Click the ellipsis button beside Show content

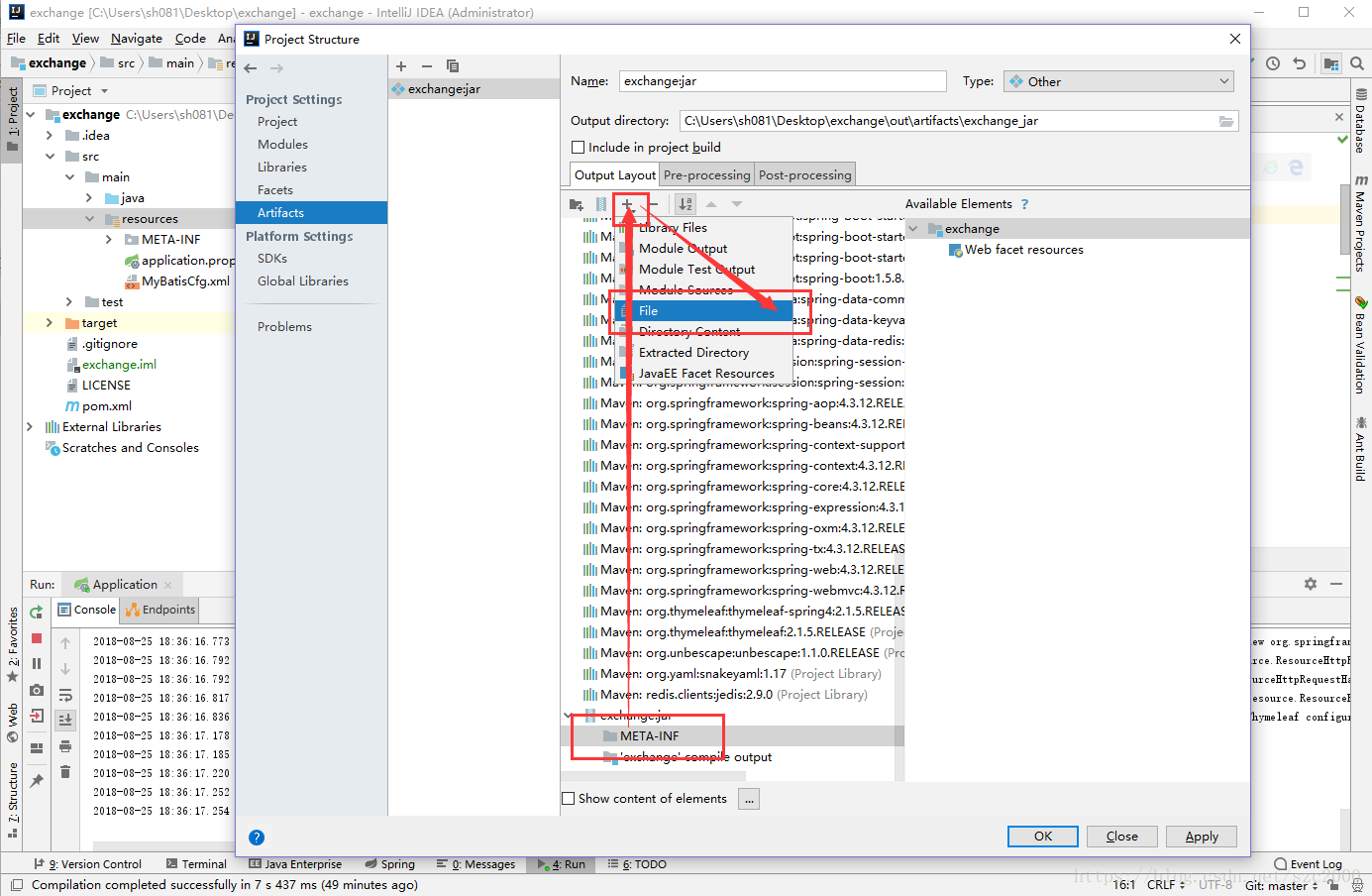(749, 799)
